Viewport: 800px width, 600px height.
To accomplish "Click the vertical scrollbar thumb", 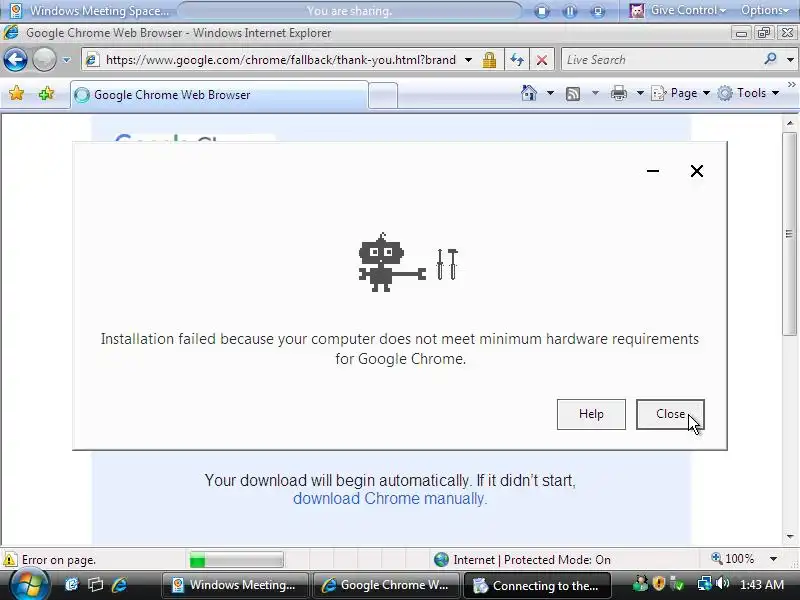I will tap(790, 234).
